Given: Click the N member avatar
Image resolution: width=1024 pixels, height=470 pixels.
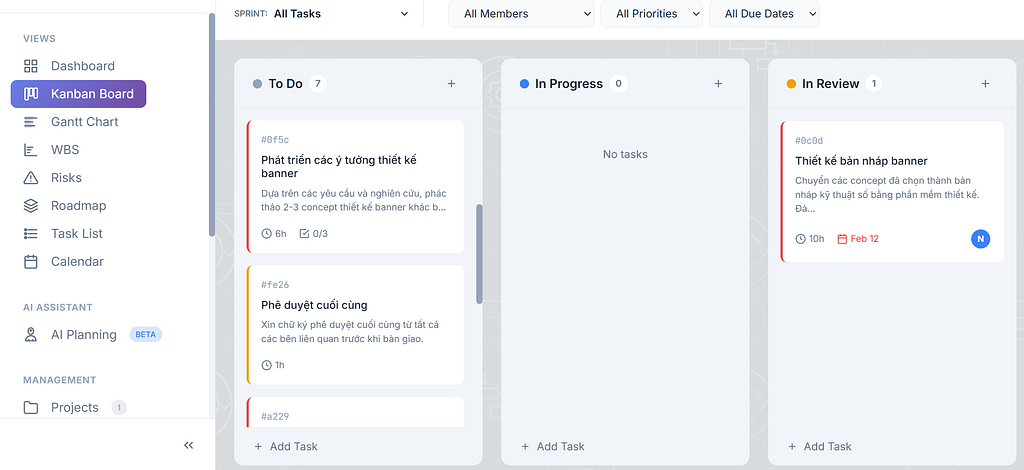Looking at the screenshot, I should pos(980,239).
